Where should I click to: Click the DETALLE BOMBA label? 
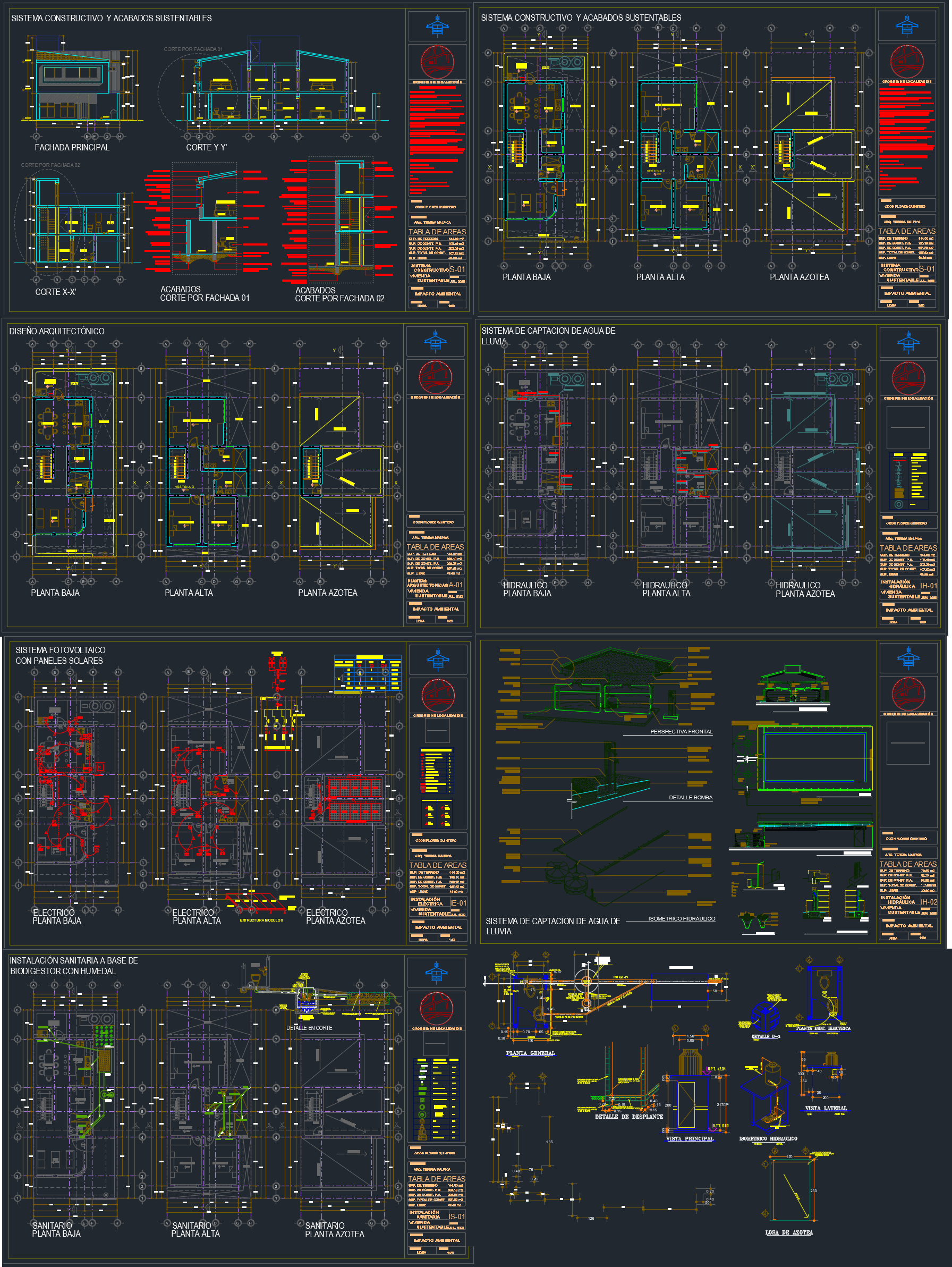[x=691, y=797]
